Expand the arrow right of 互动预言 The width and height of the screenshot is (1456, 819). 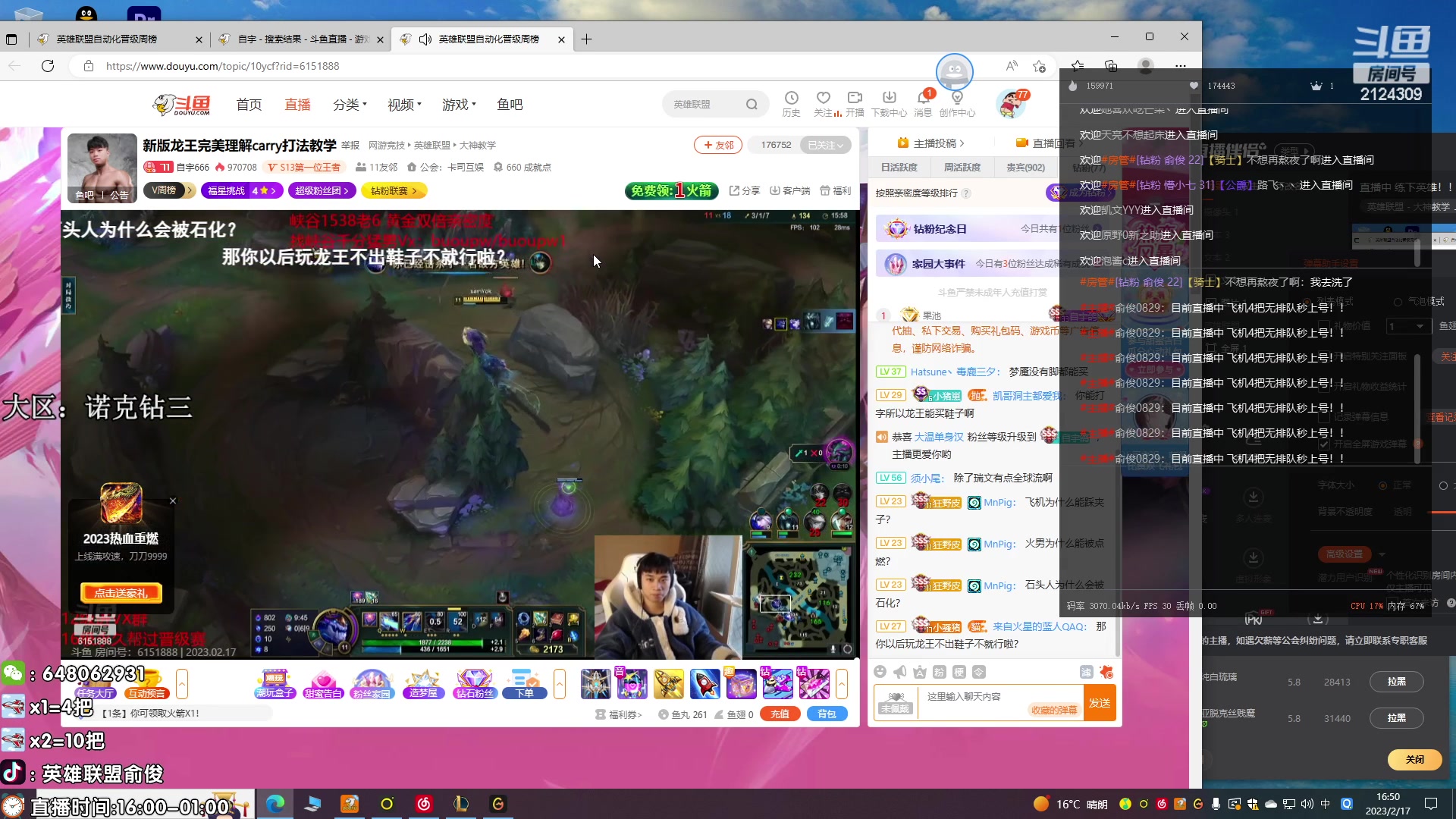coord(182,684)
